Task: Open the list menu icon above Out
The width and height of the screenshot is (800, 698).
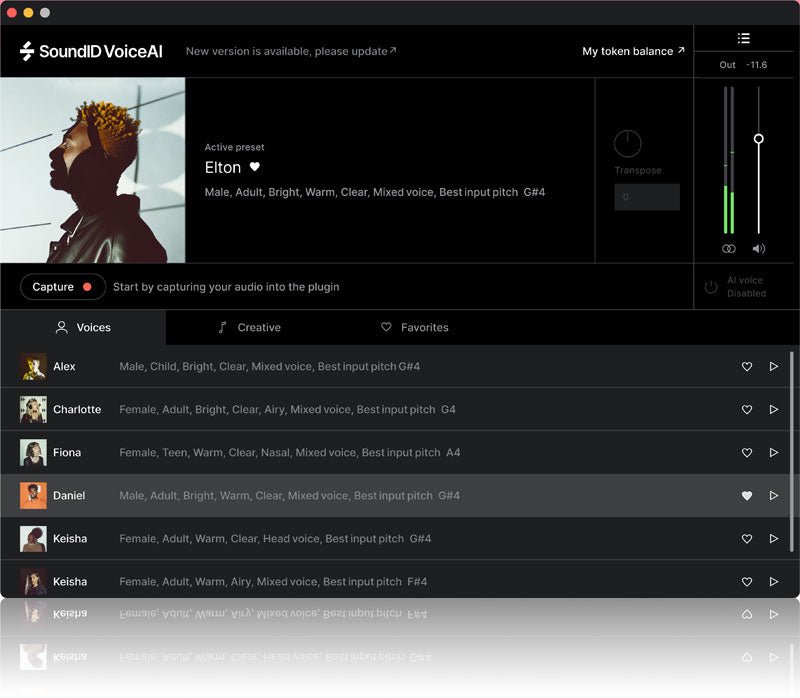Action: (743, 38)
